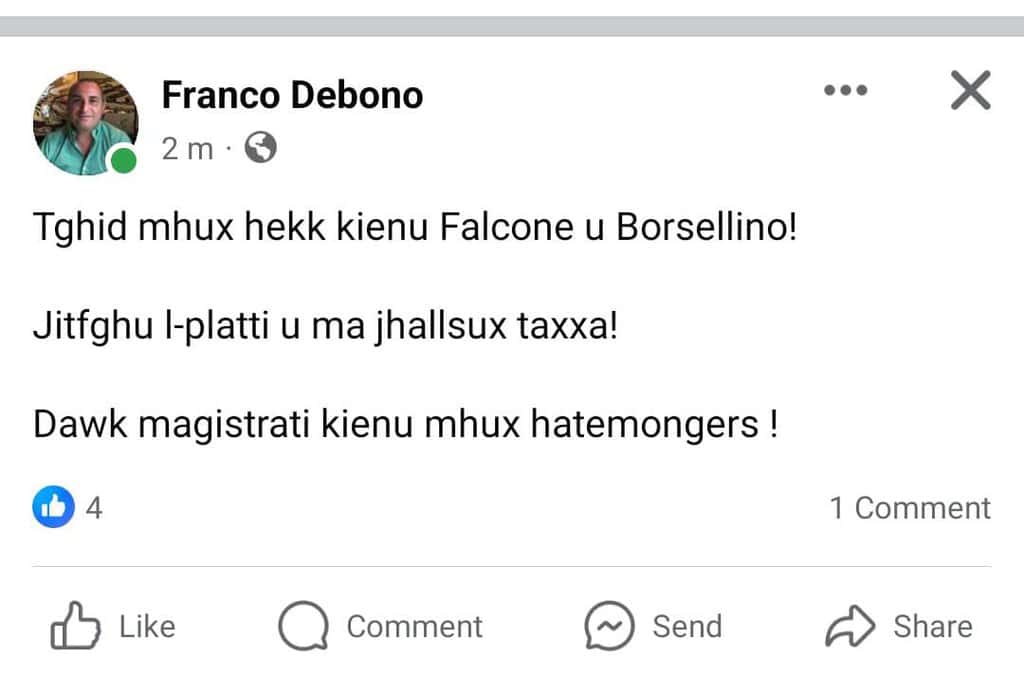Image resolution: width=1024 pixels, height=676 pixels.
Task: Click the globe public-audience icon
Action: coord(260,149)
